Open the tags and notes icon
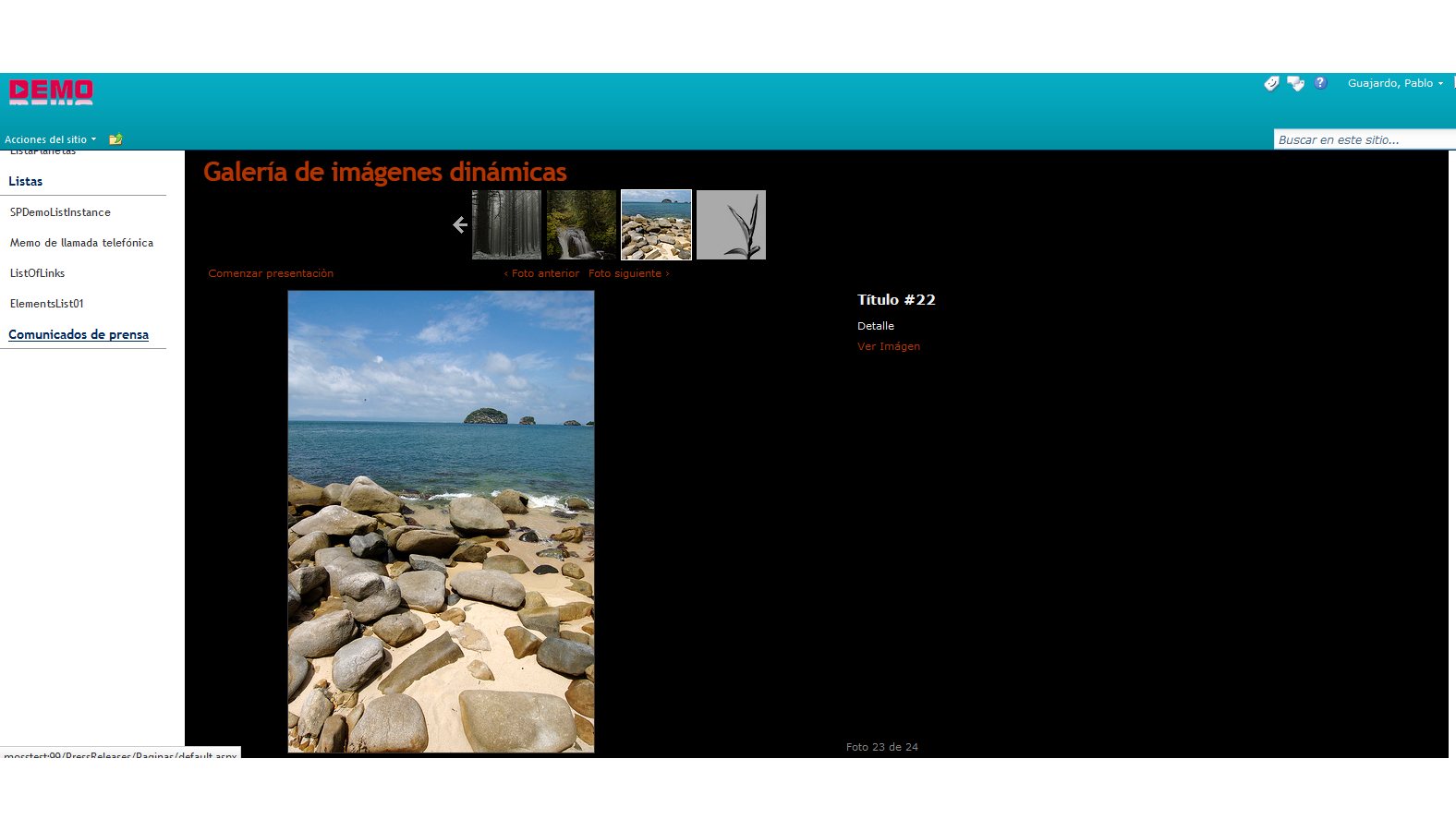Screen dimensions: 1456x831 1295,83
